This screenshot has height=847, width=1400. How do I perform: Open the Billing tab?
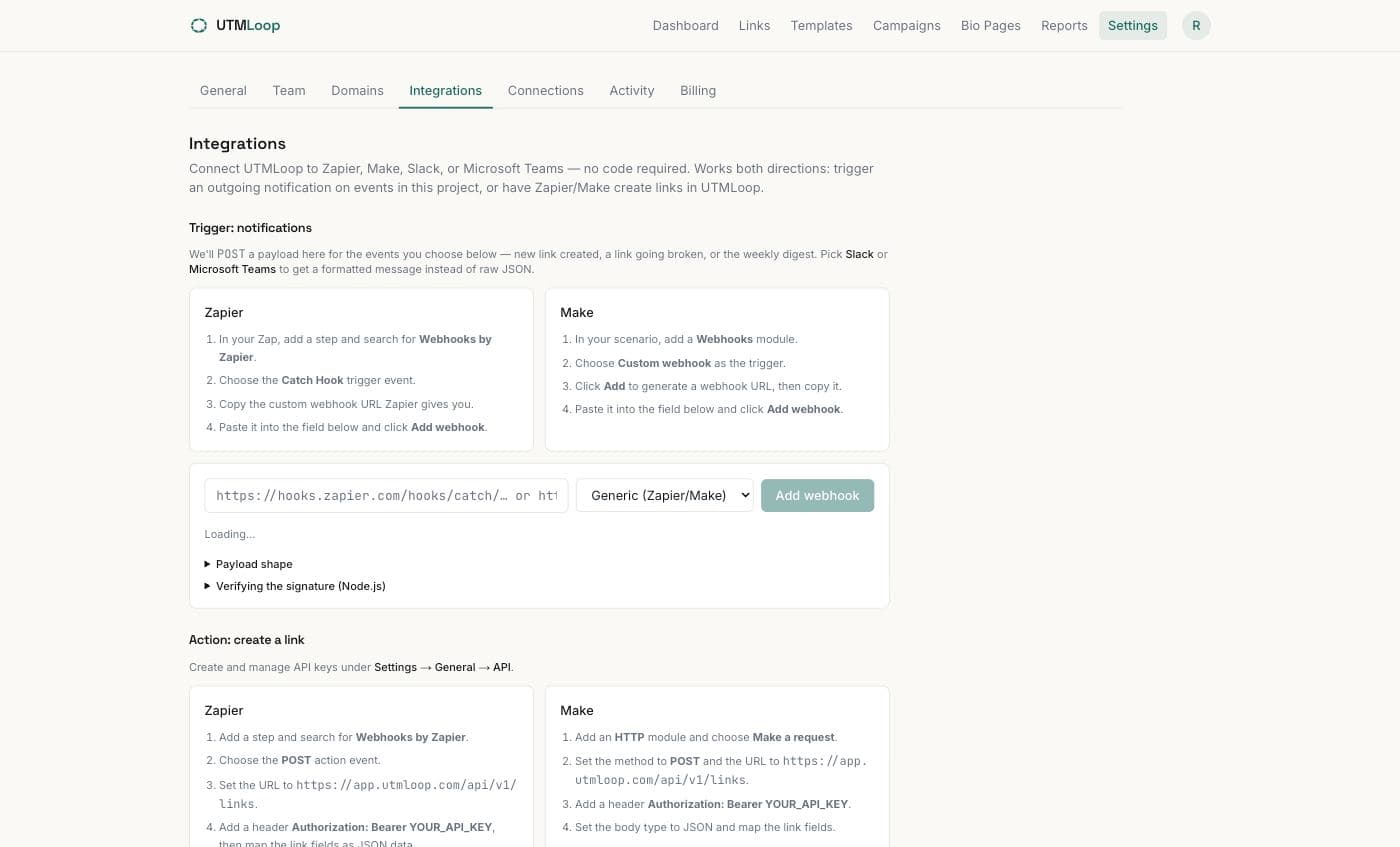697,90
